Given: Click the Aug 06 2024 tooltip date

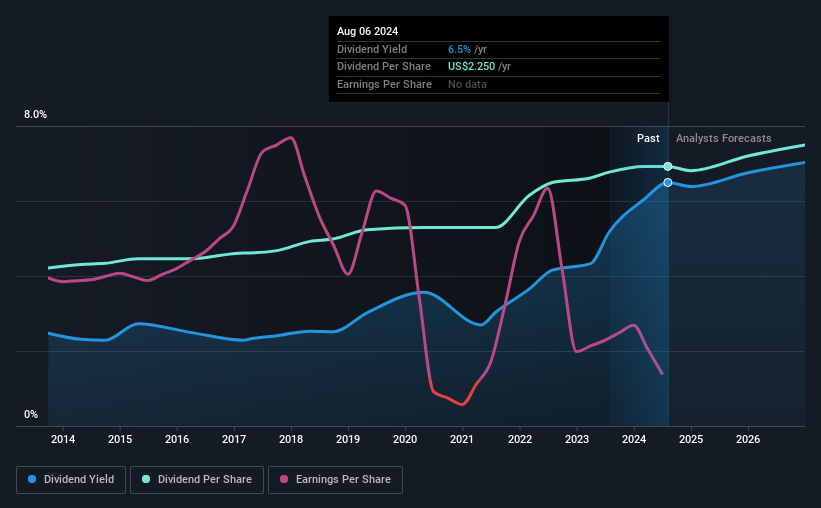Looking at the screenshot, I should pos(368,31).
